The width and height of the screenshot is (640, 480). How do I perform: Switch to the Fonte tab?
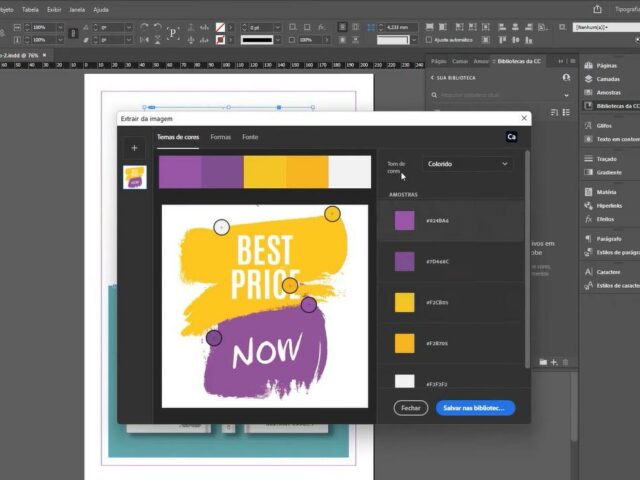(x=250, y=137)
